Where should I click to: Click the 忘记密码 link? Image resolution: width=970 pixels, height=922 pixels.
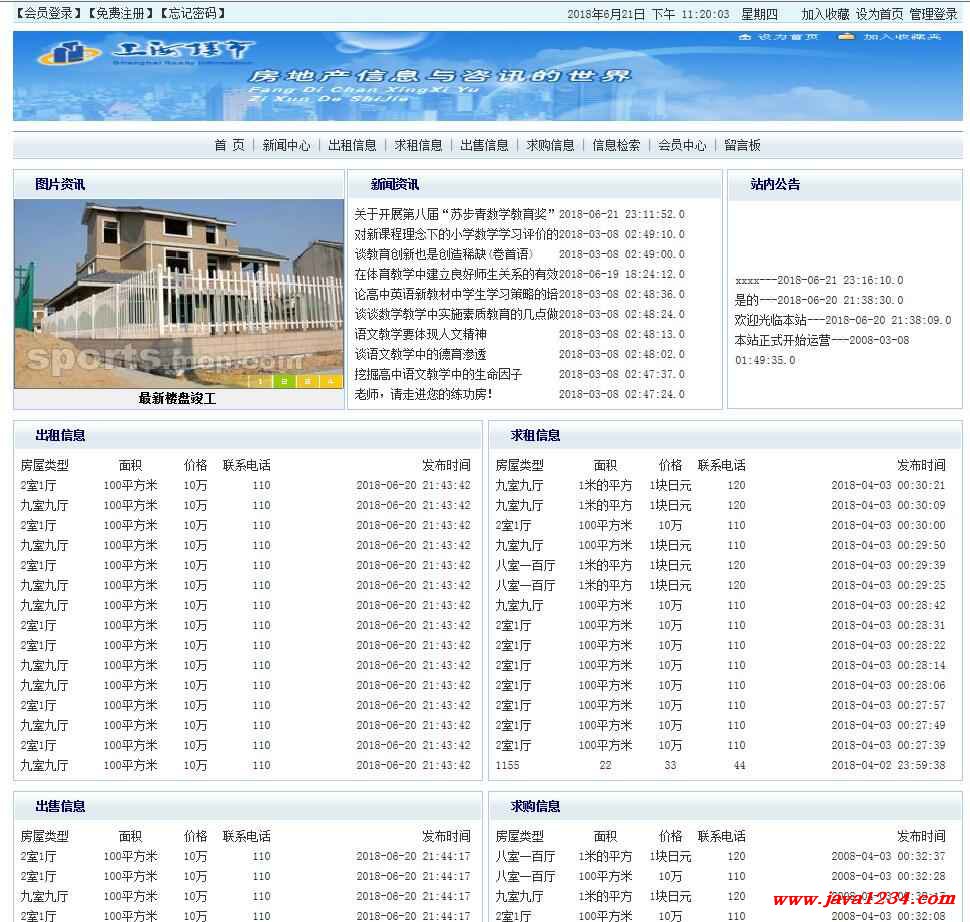click(x=191, y=14)
